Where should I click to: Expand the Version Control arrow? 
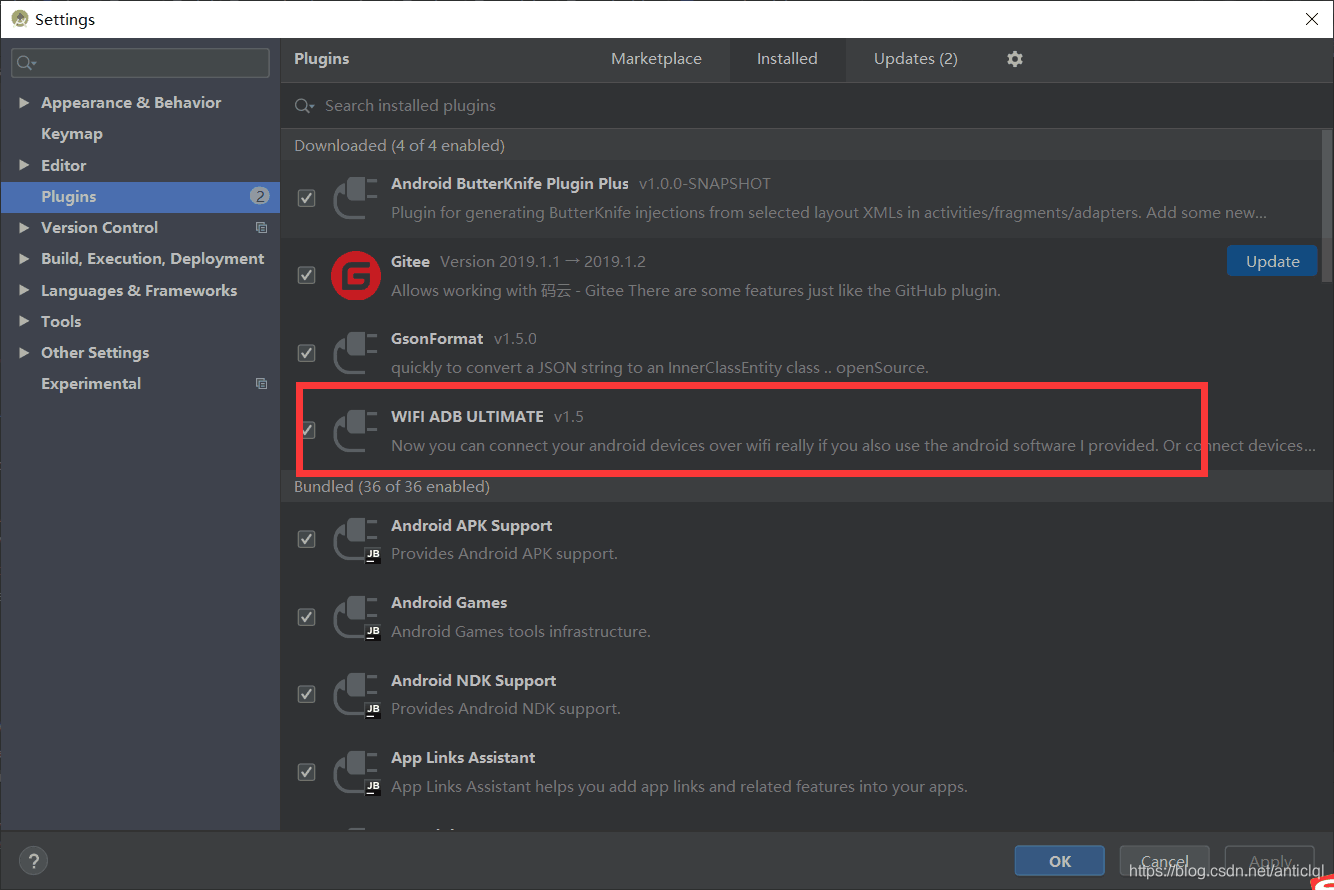click(24, 228)
